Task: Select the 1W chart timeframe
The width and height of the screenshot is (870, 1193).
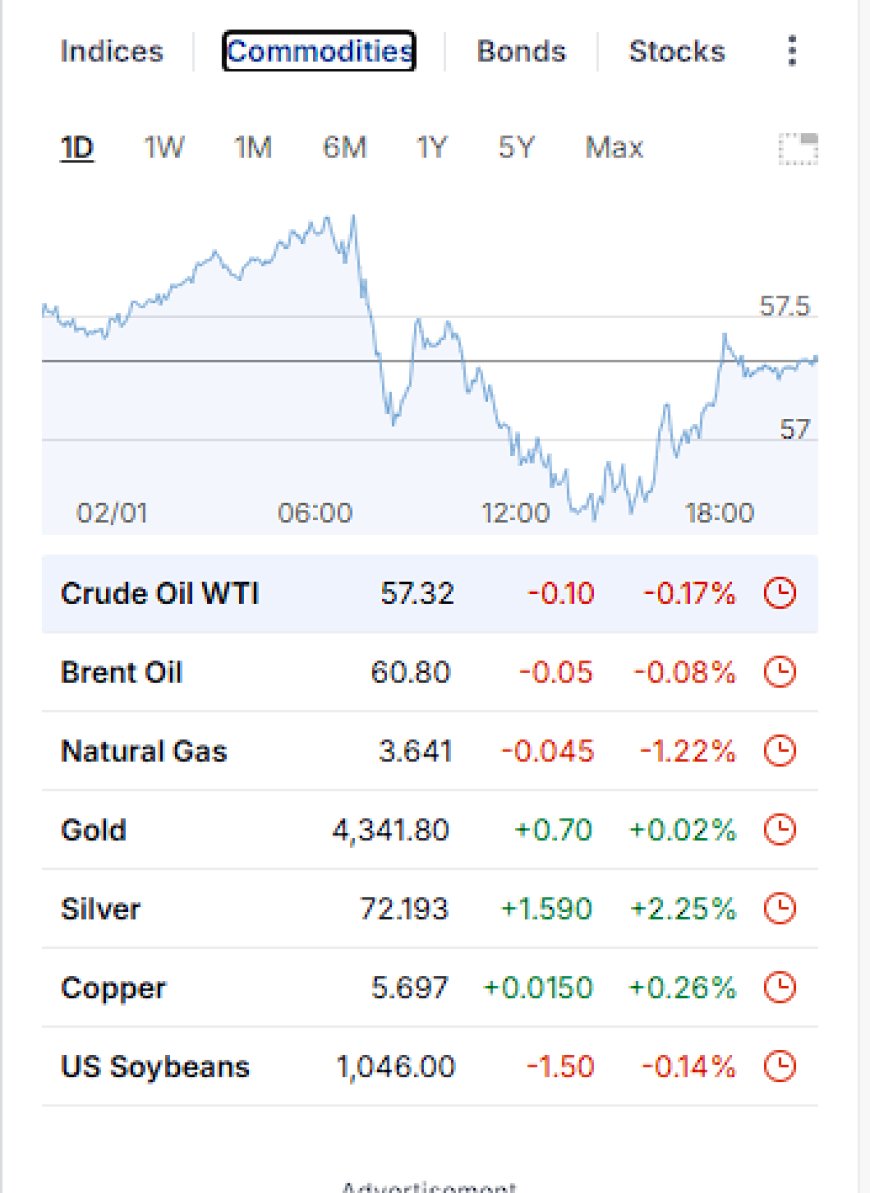Action: click(164, 147)
